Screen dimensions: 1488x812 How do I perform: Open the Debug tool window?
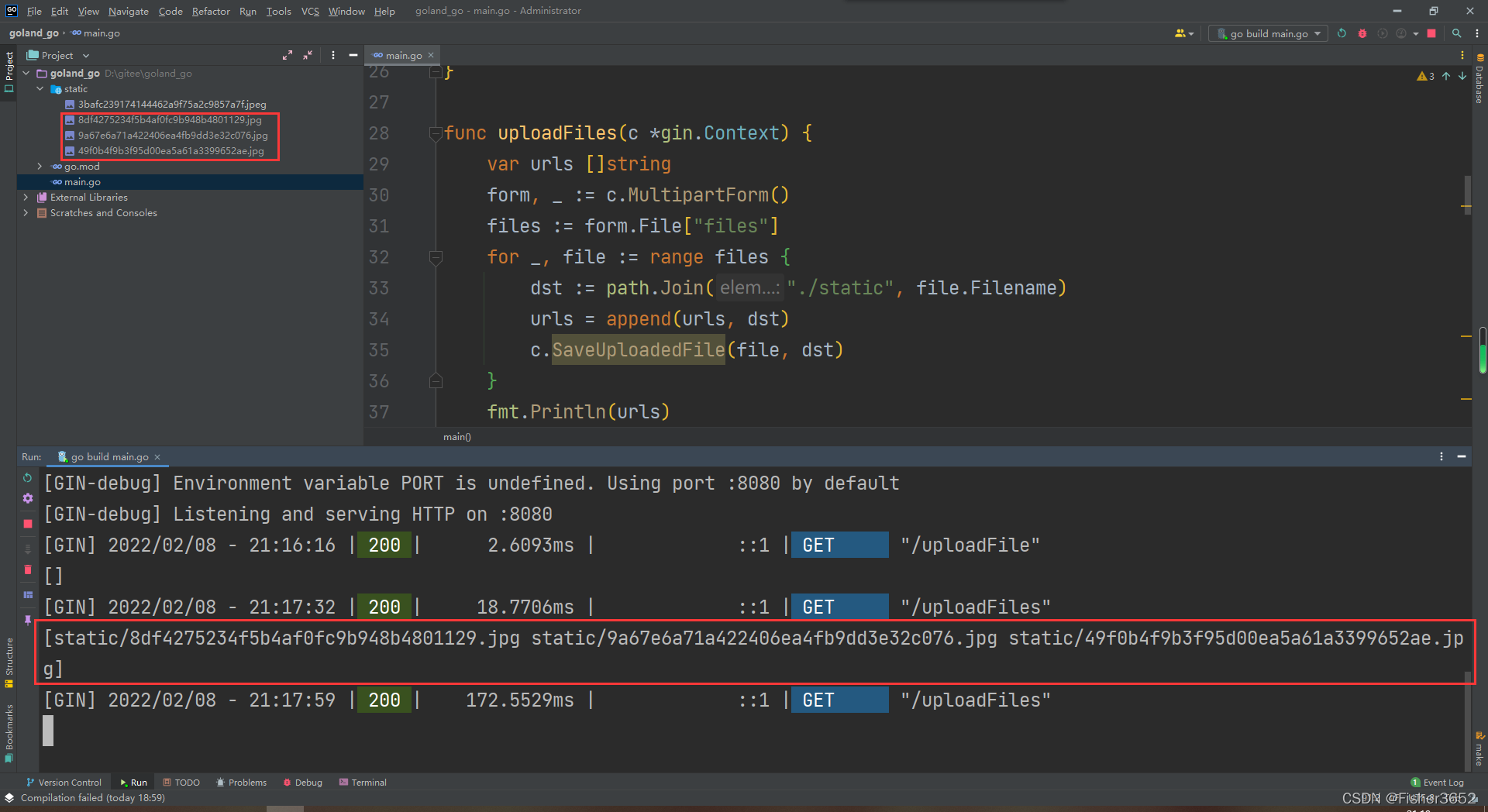[x=302, y=783]
